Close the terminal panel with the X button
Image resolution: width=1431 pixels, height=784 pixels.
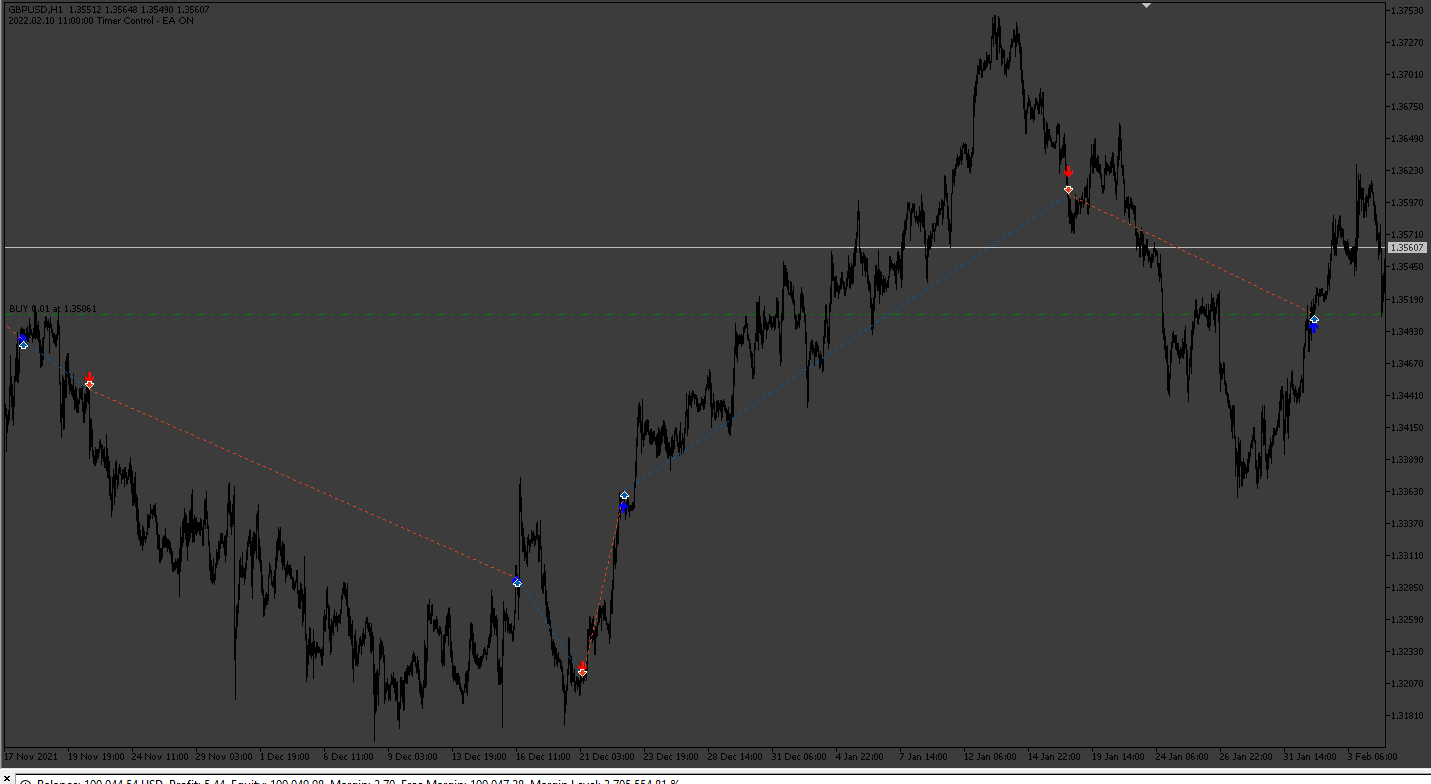click(x=6, y=778)
